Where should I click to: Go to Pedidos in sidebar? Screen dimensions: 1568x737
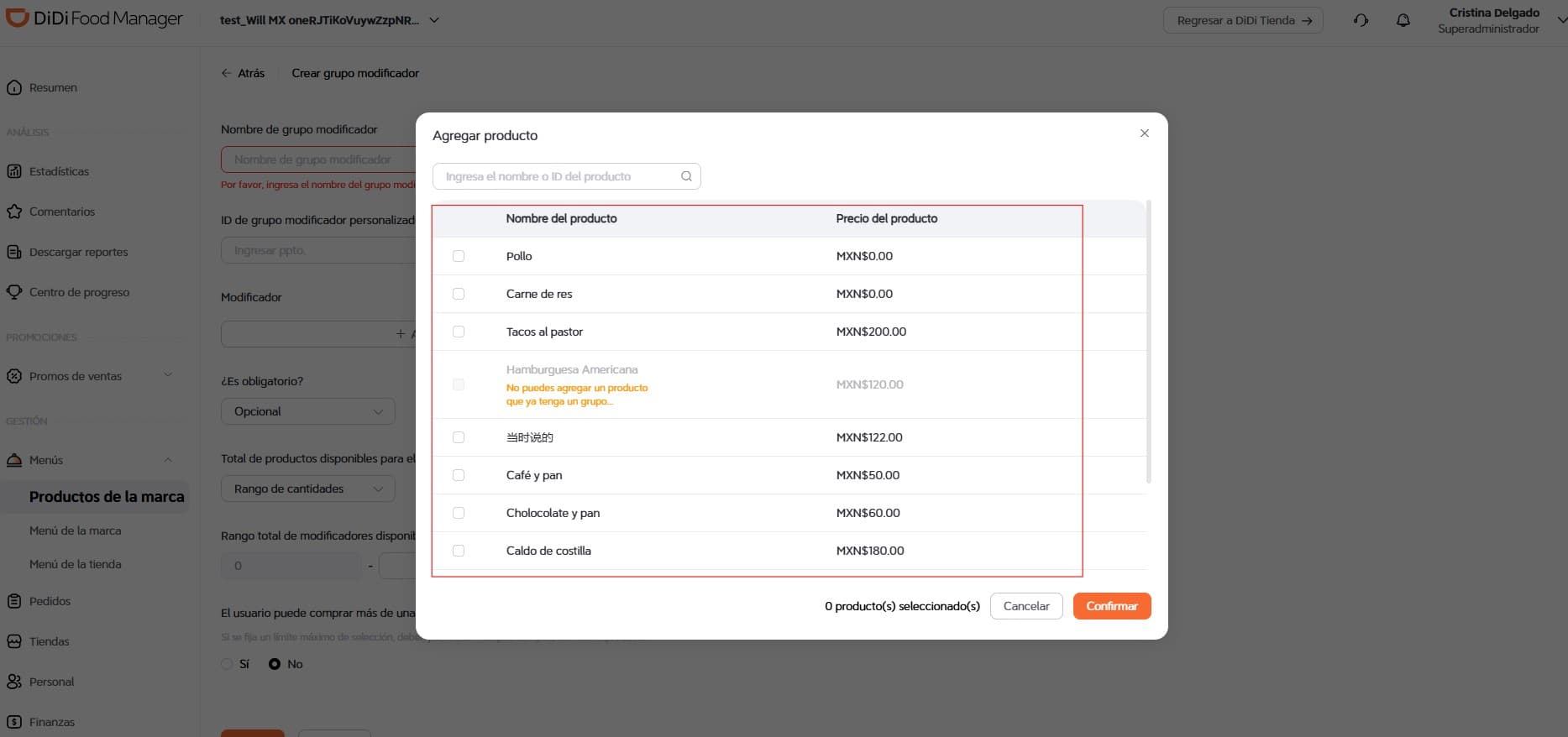(50, 601)
